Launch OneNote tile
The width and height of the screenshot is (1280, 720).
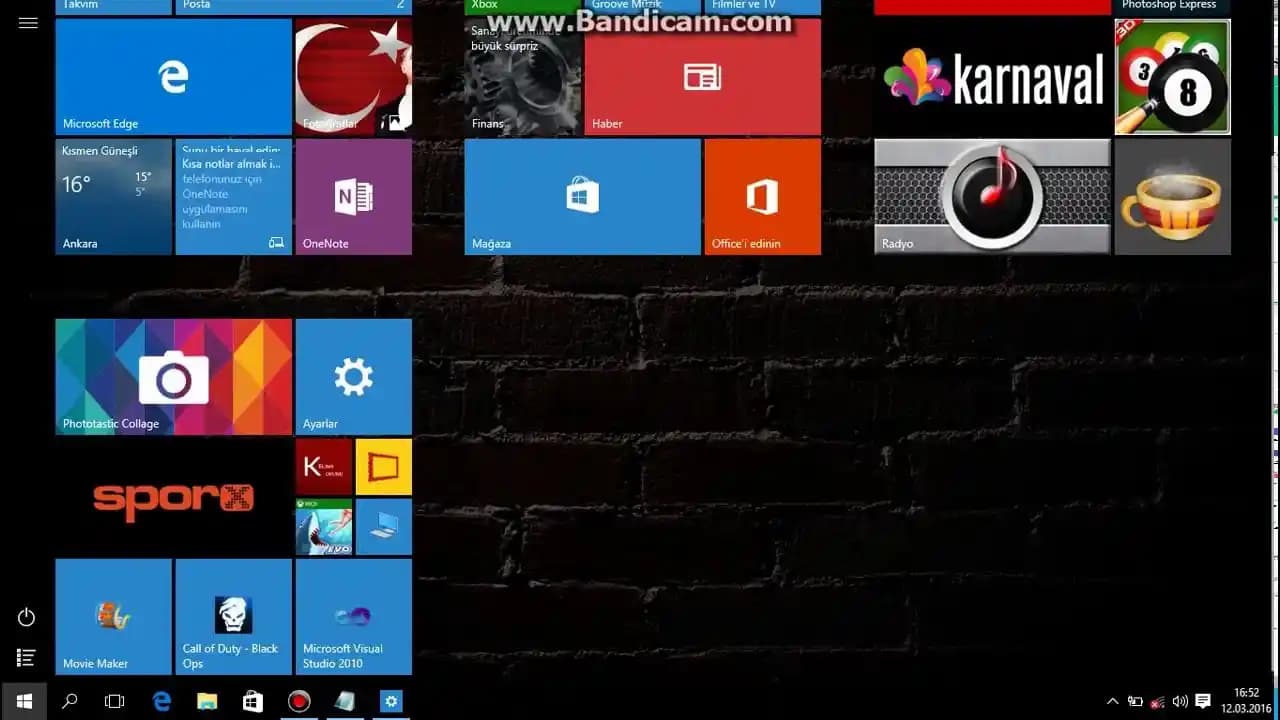tap(352, 195)
